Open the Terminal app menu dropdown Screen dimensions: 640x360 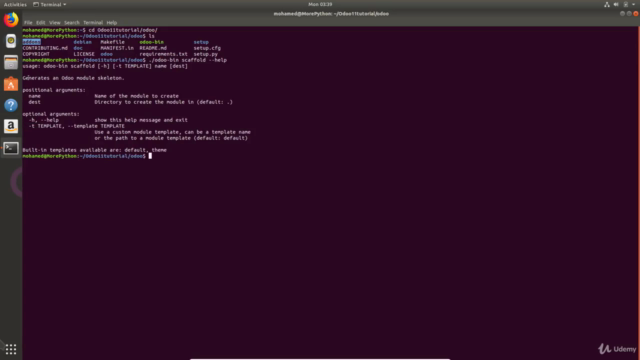(x=50, y=4)
